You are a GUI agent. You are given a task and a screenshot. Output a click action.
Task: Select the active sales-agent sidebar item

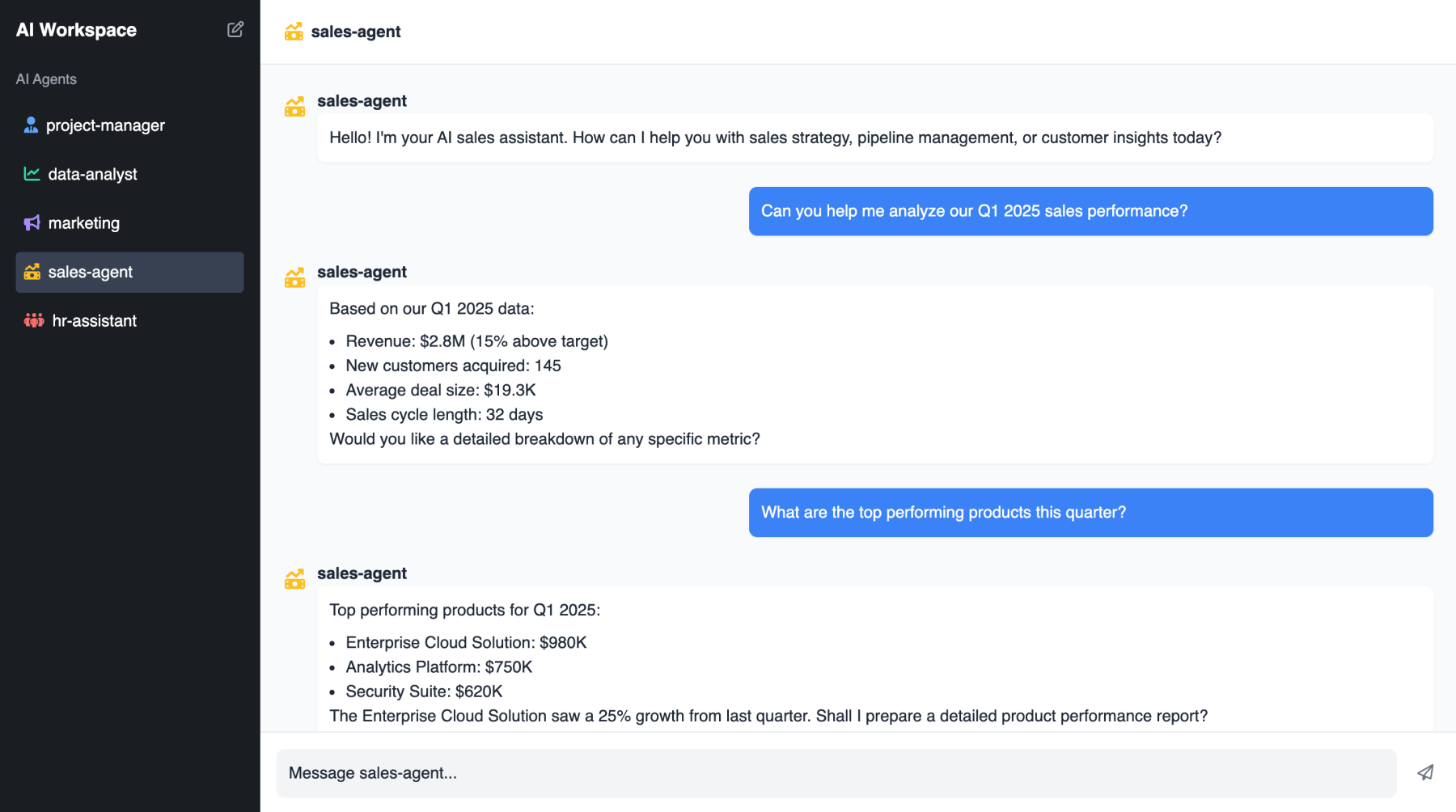coord(129,273)
